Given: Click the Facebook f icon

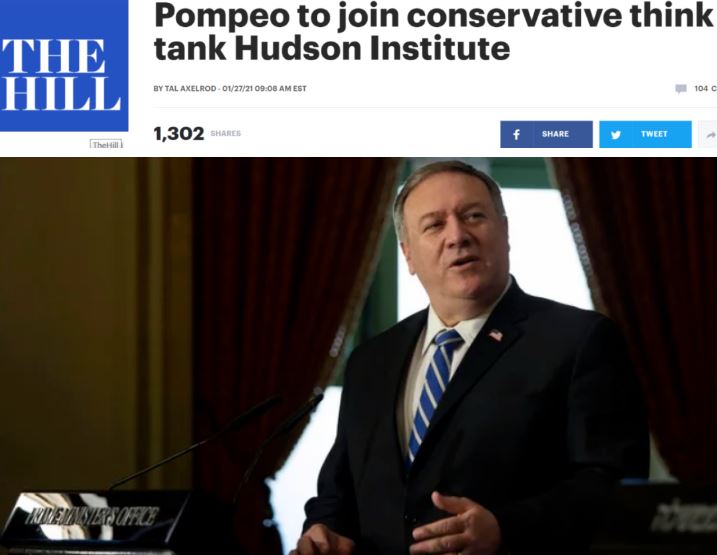Looking at the screenshot, I should (516, 134).
